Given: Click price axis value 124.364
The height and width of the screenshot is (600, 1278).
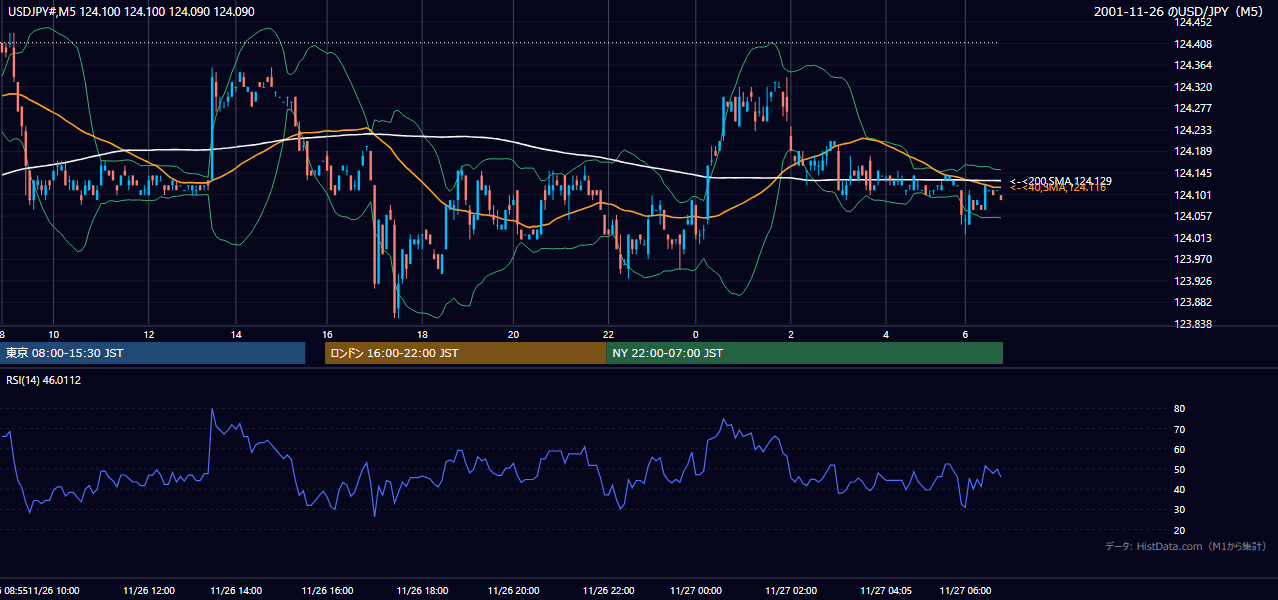Looking at the screenshot, I should (x=1193, y=65).
